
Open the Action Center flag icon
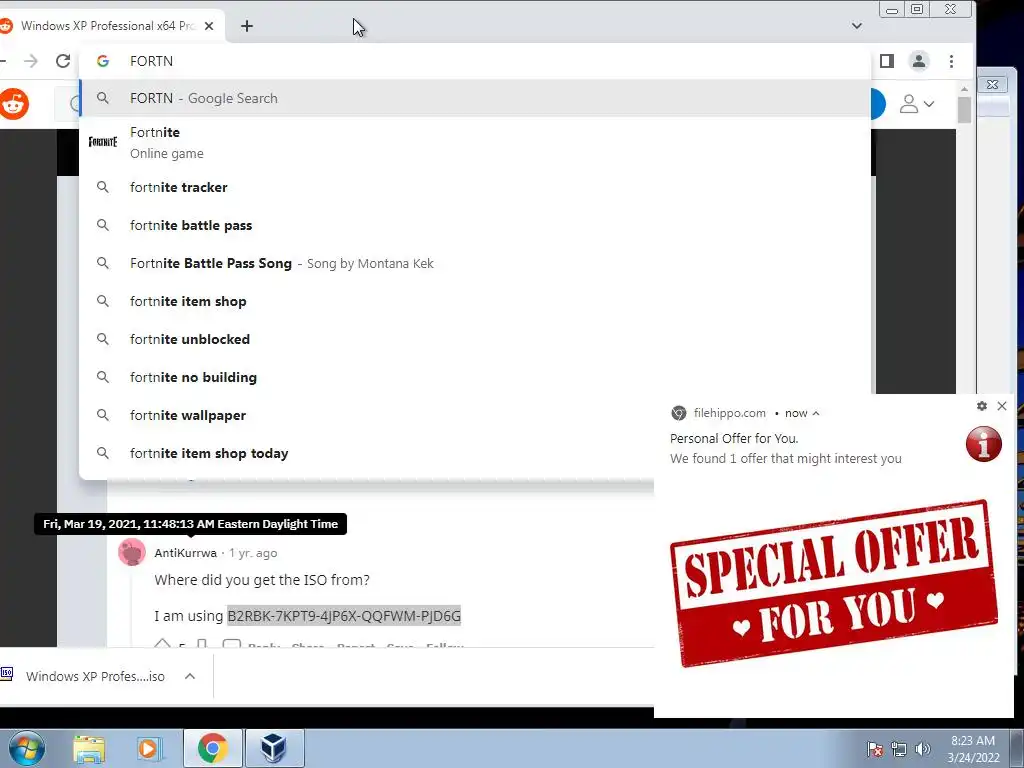tap(875, 749)
